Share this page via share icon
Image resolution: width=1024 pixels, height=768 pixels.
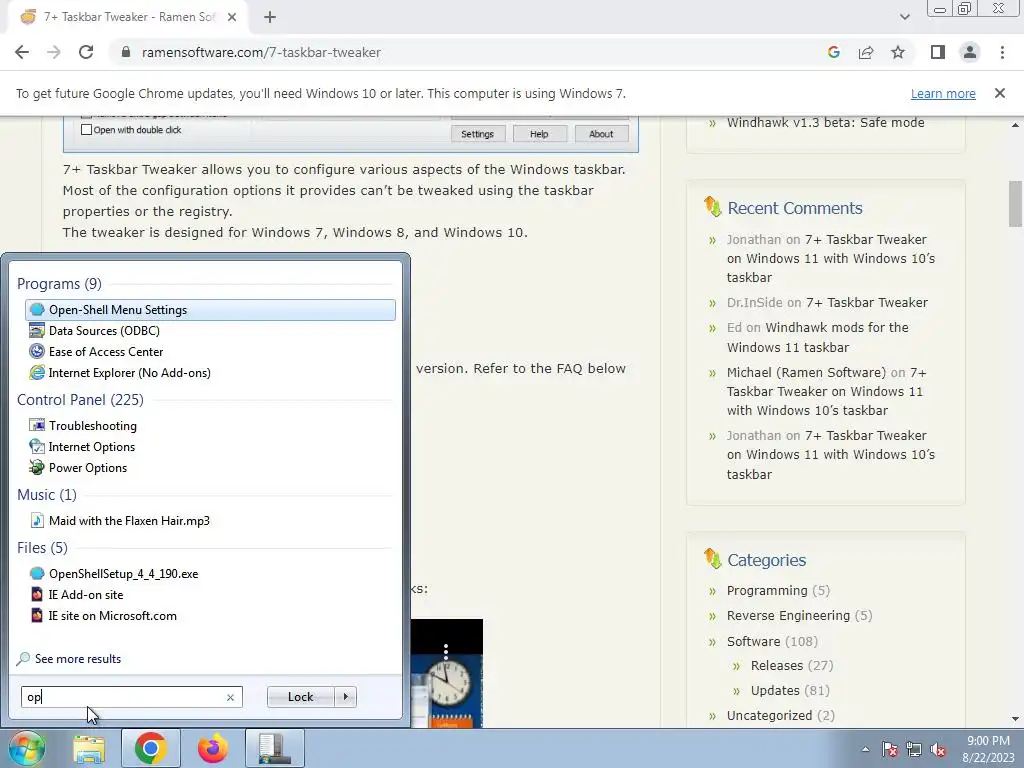[866, 52]
